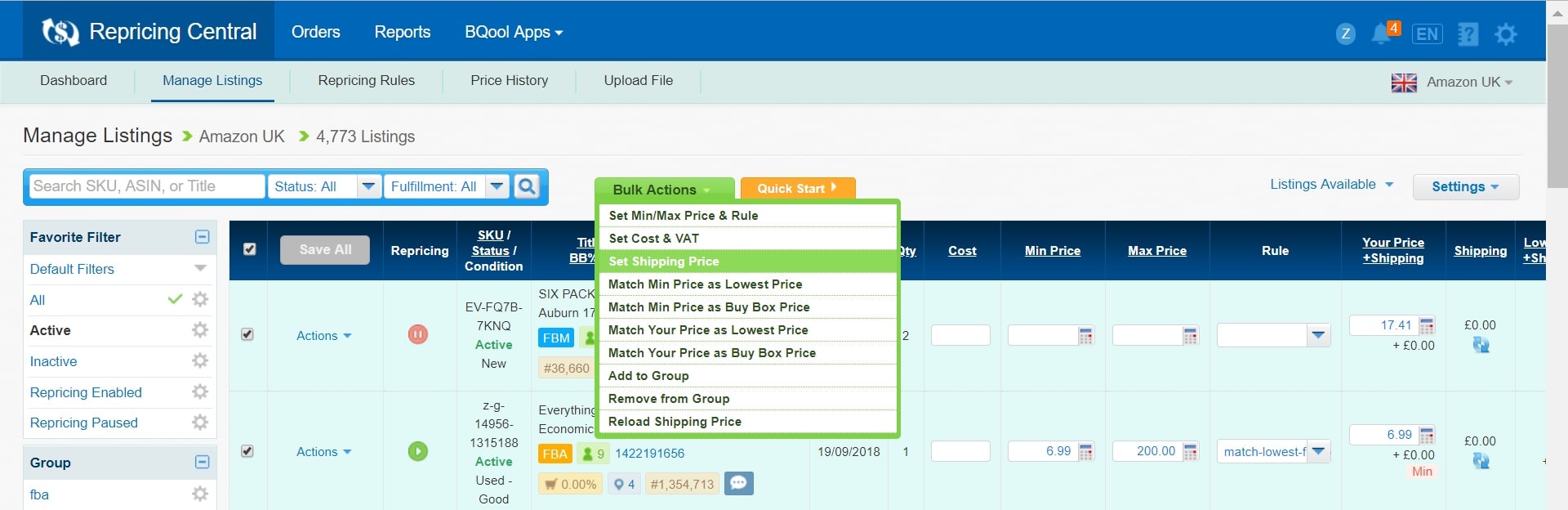This screenshot has height=510, width=1568.
Task: Switch to the Repricing Rules tab
Action: coord(366,80)
